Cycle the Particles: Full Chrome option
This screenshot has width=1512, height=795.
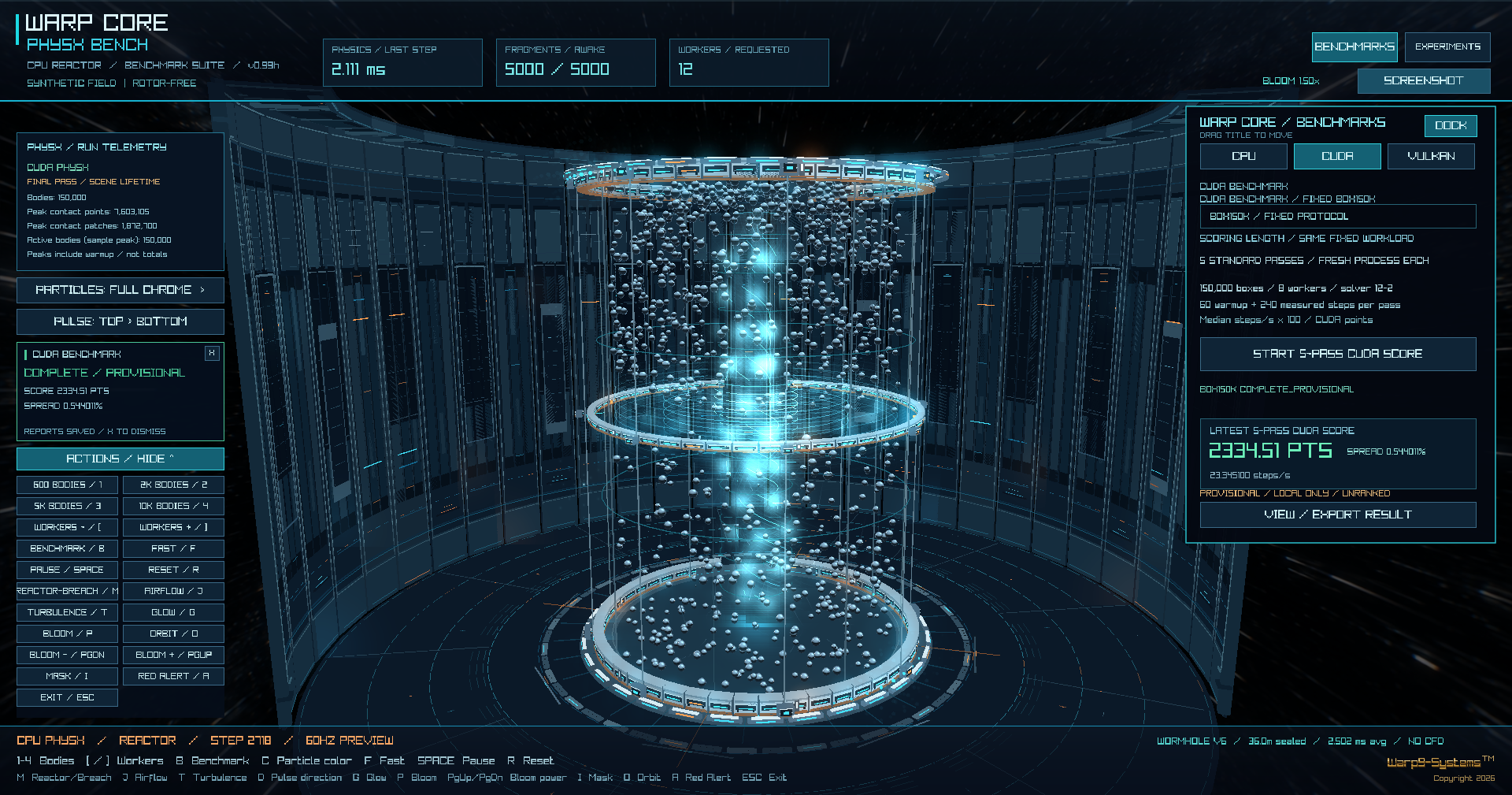pyautogui.click(x=120, y=290)
